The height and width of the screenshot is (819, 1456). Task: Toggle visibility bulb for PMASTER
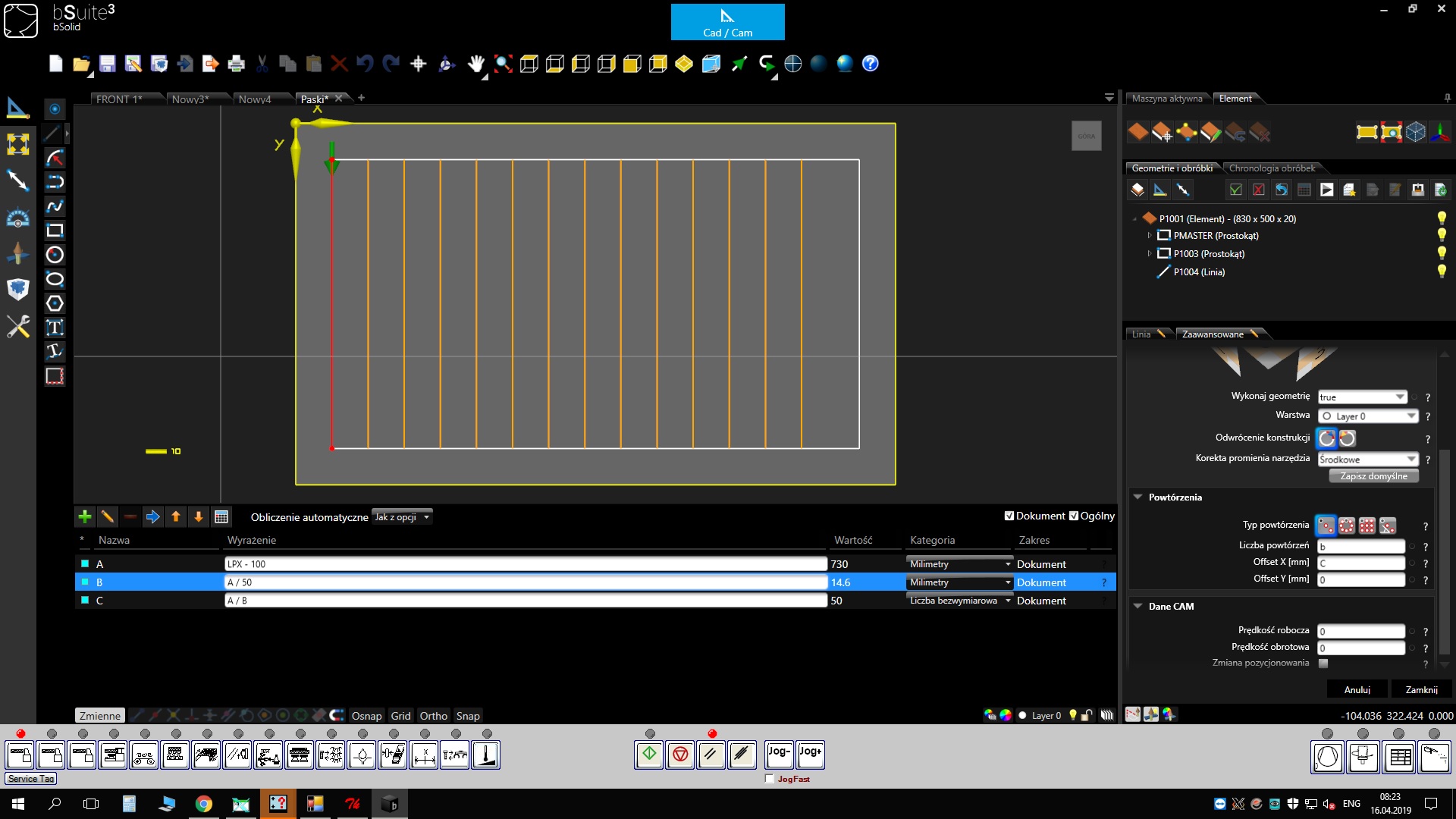pyautogui.click(x=1442, y=236)
